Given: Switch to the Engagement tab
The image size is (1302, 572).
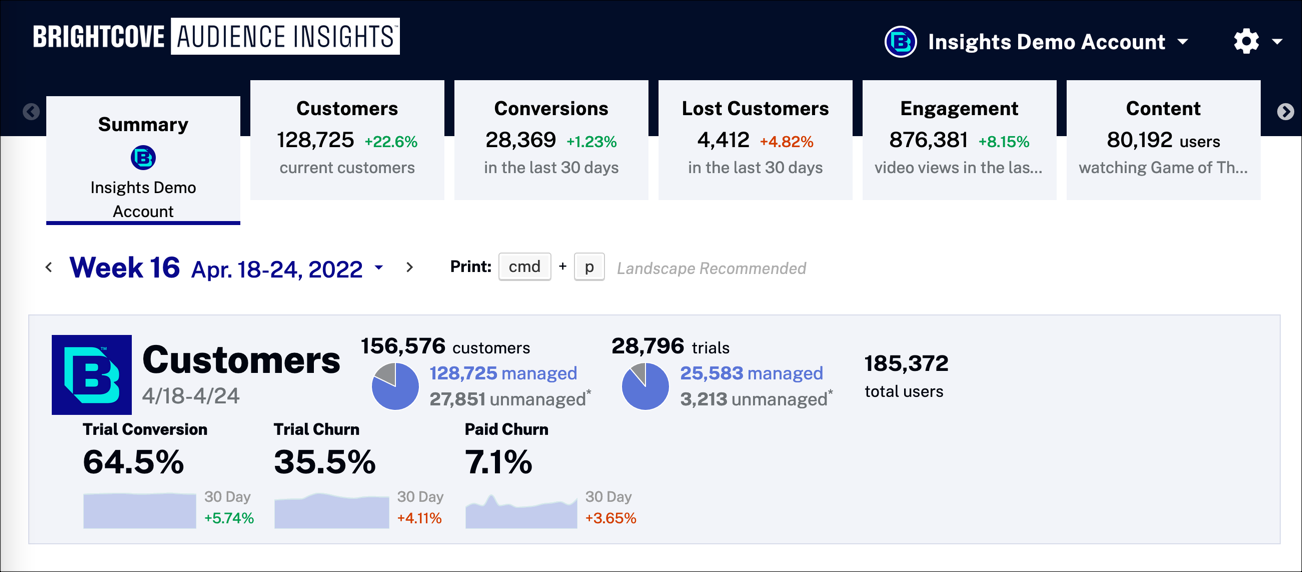Looking at the screenshot, I should (959, 139).
